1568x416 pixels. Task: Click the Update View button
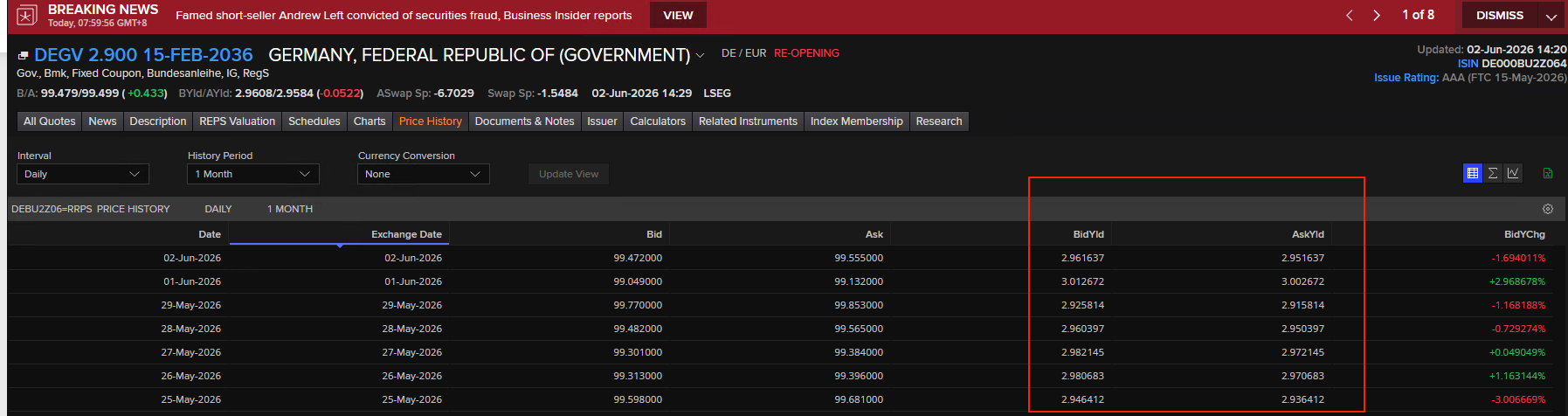pos(569,174)
